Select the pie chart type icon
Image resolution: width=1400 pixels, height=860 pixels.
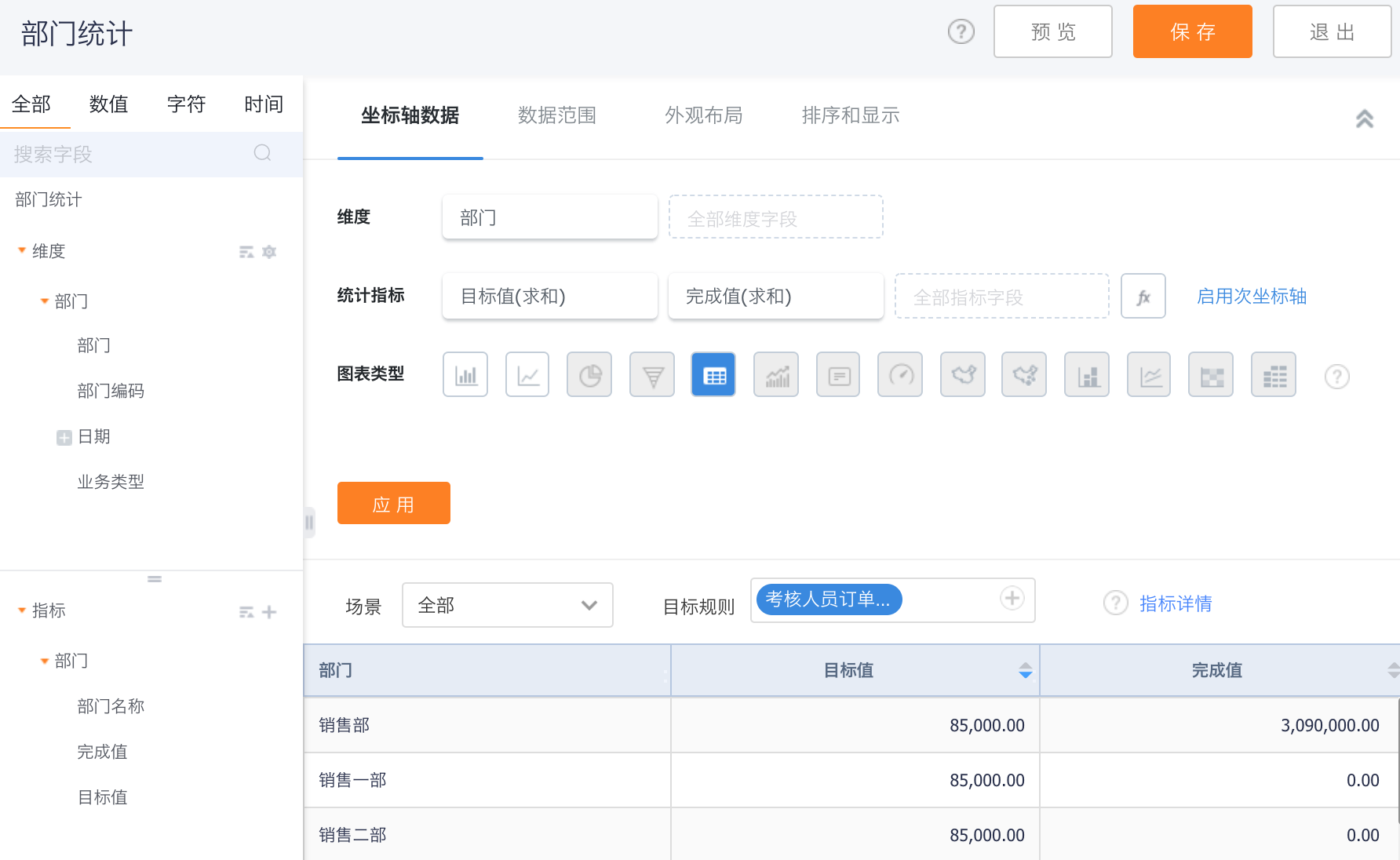pos(589,375)
